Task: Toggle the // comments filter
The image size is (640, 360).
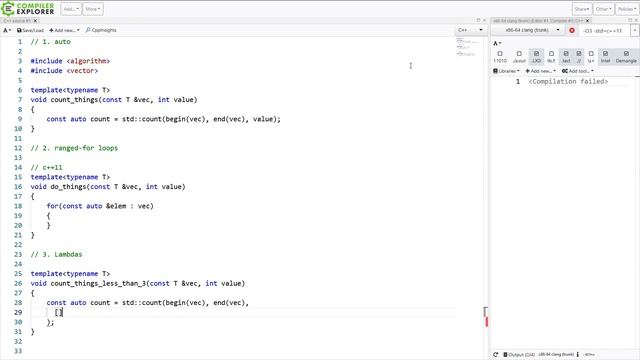Action: [x=579, y=57]
